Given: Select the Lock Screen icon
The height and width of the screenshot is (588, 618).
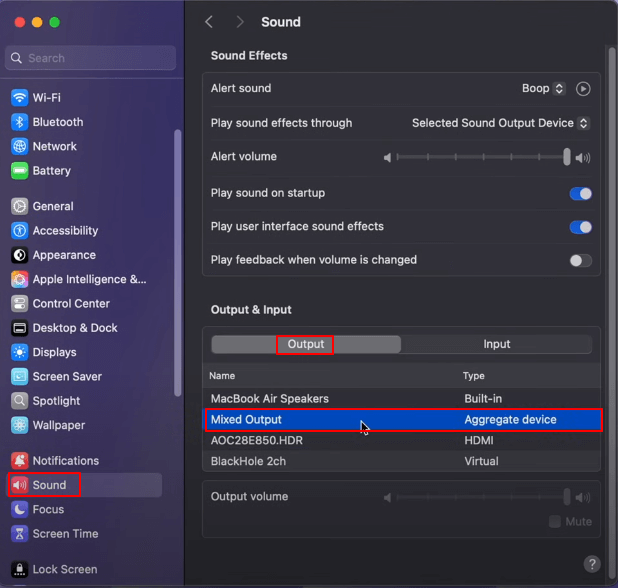Looking at the screenshot, I should pyautogui.click(x=19, y=569).
